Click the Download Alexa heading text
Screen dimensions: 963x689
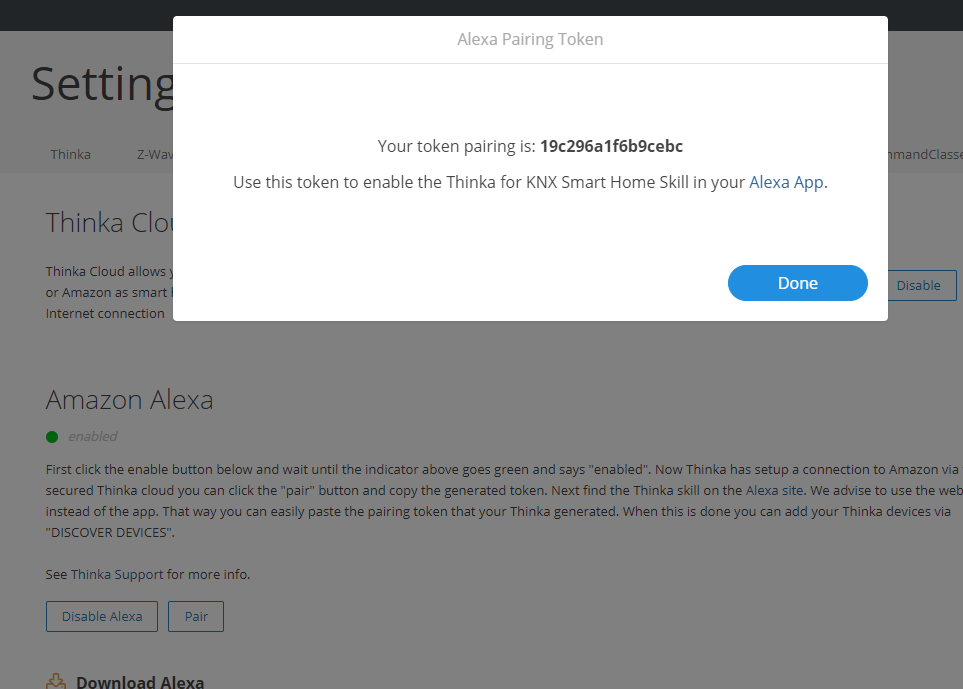click(x=140, y=682)
